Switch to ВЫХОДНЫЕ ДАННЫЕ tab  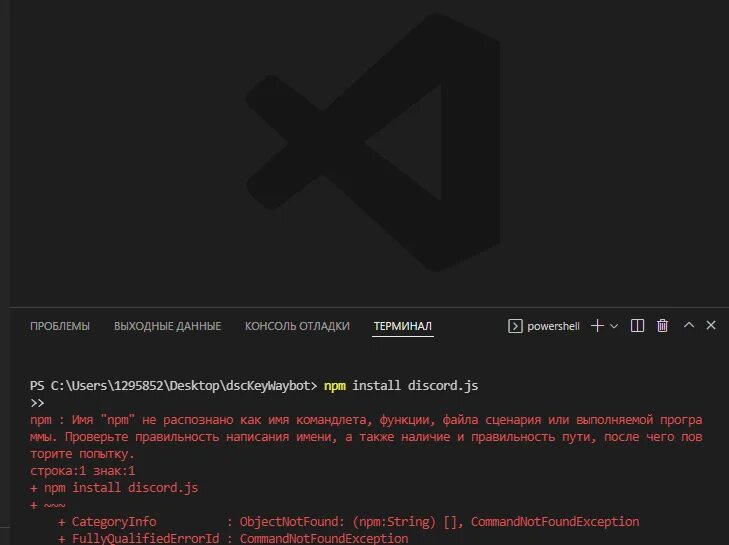click(x=167, y=326)
